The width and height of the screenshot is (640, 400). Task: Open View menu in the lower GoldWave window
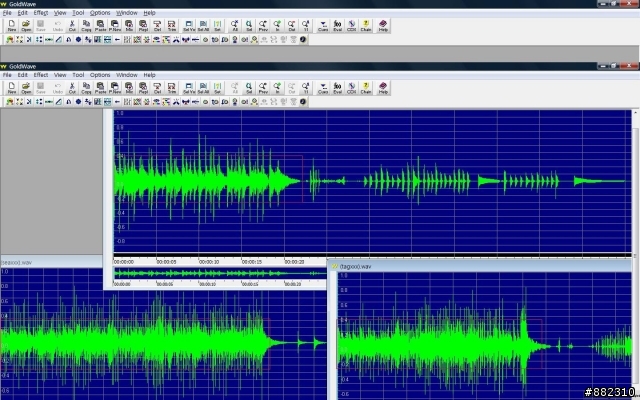click(60, 75)
